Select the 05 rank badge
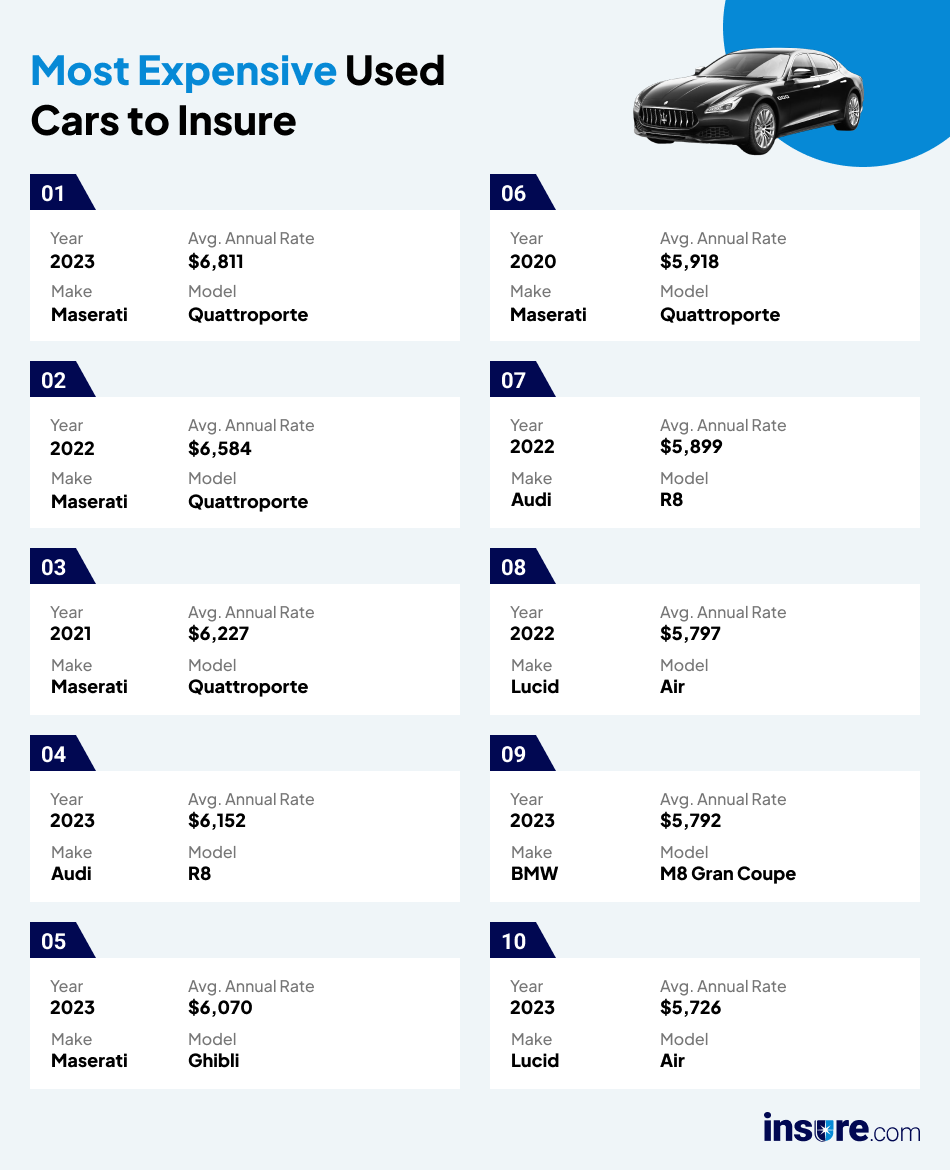Viewport: 950px width, 1170px height. pos(55,941)
